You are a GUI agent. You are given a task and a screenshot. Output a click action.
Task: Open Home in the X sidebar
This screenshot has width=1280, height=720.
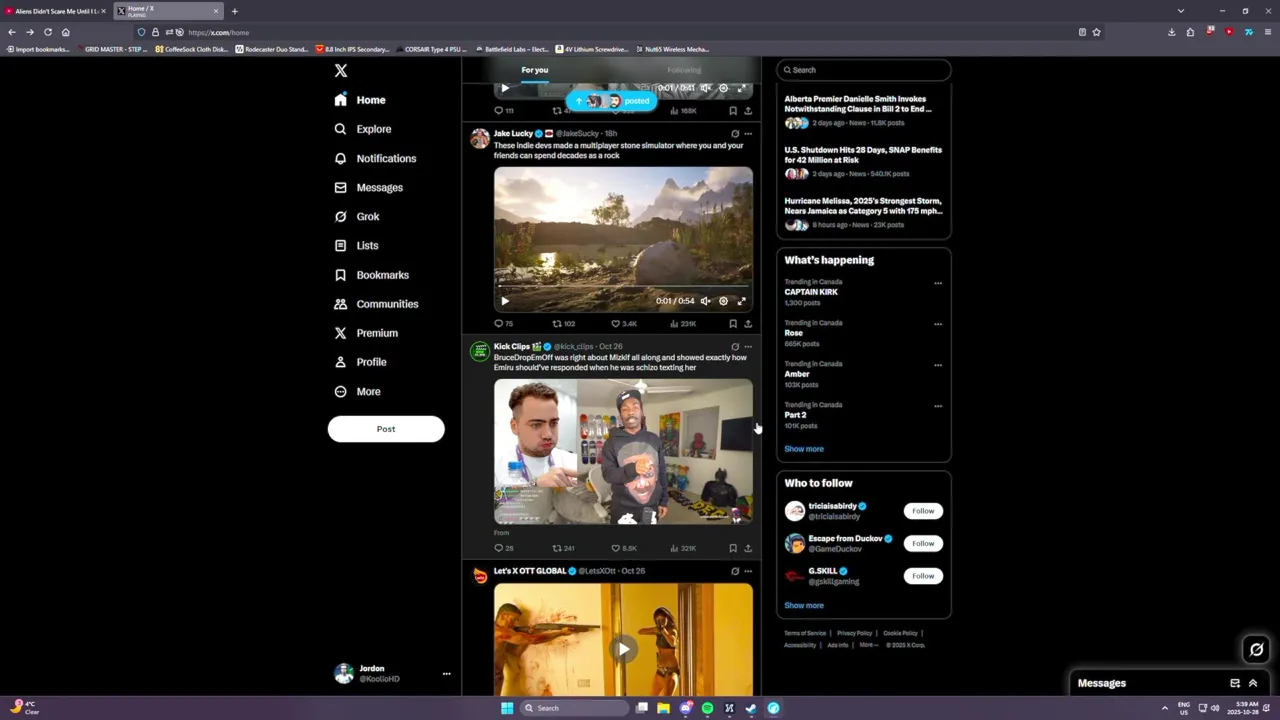360,100
